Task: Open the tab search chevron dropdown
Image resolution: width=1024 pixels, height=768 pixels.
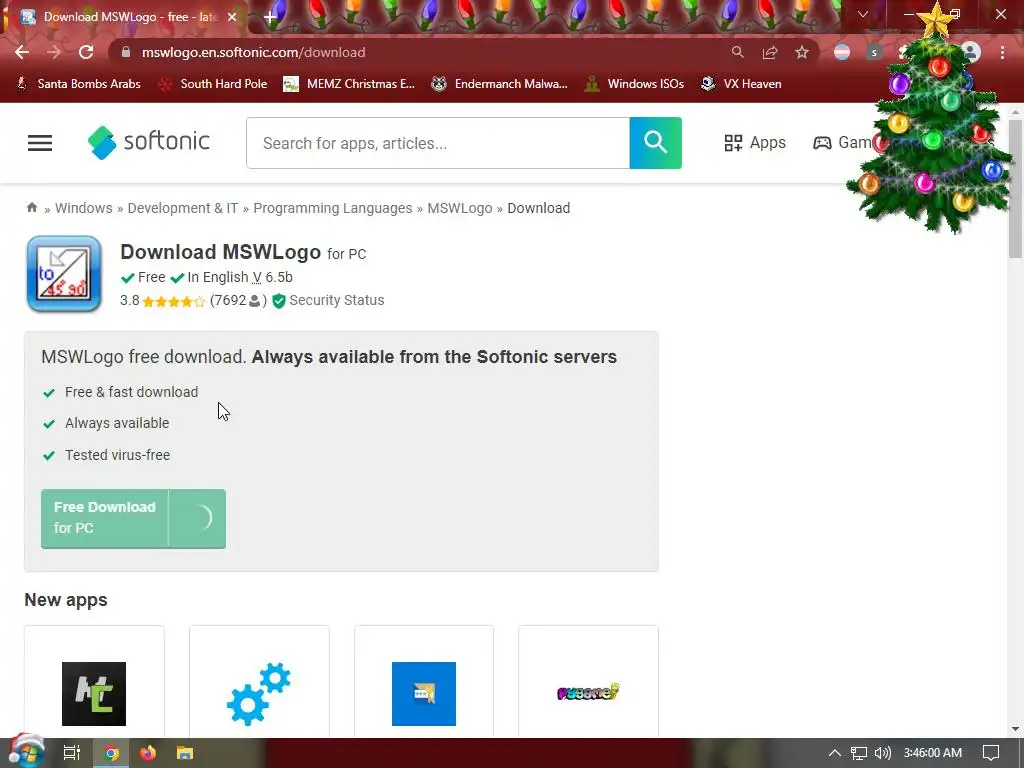Action: click(x=863, y=14)
